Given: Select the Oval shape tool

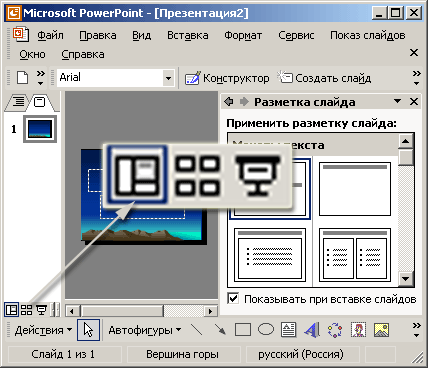Looking at the screenshot, I should click(x=266, y=330).
